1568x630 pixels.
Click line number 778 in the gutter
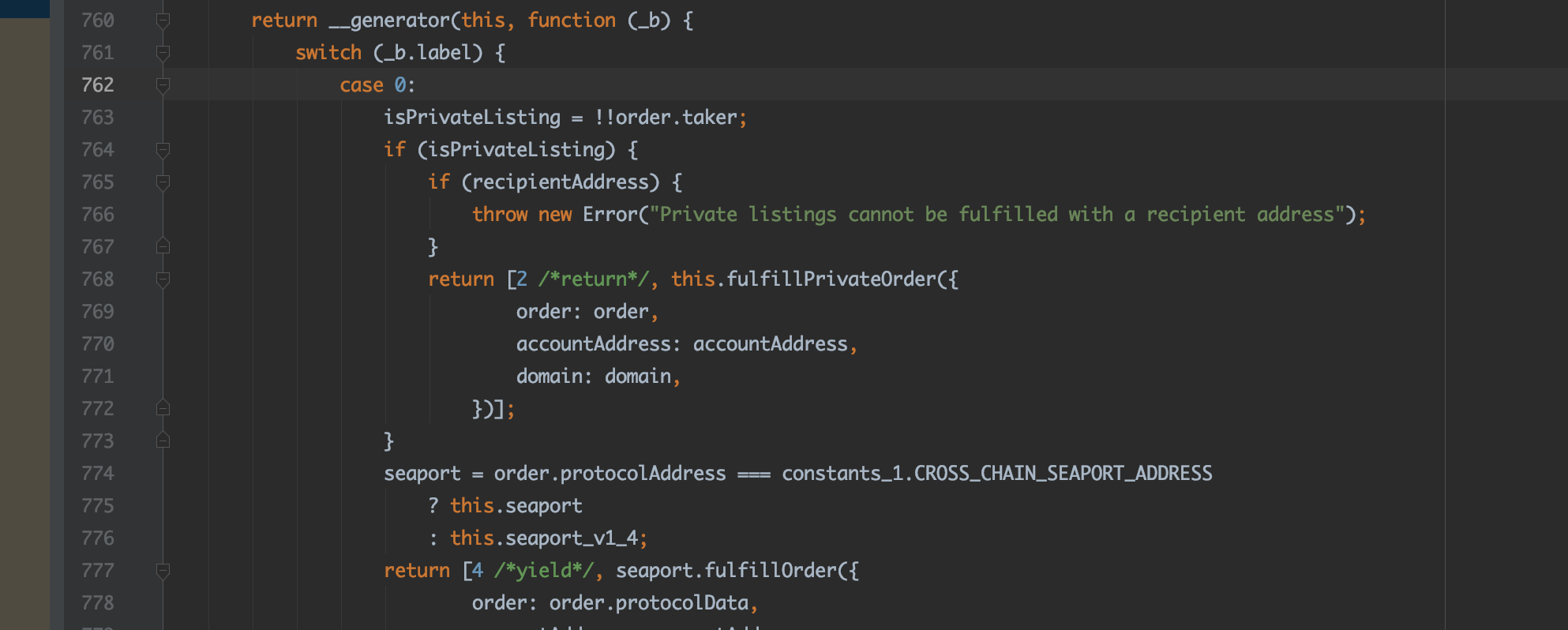98,603
